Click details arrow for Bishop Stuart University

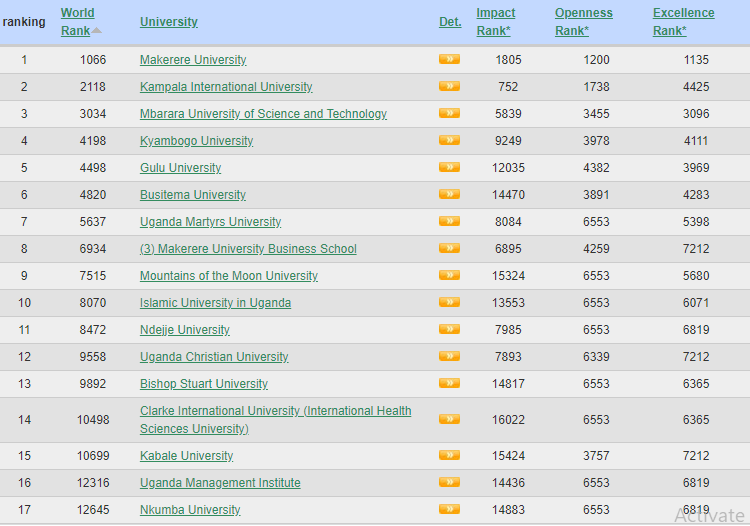click(449, 384)
